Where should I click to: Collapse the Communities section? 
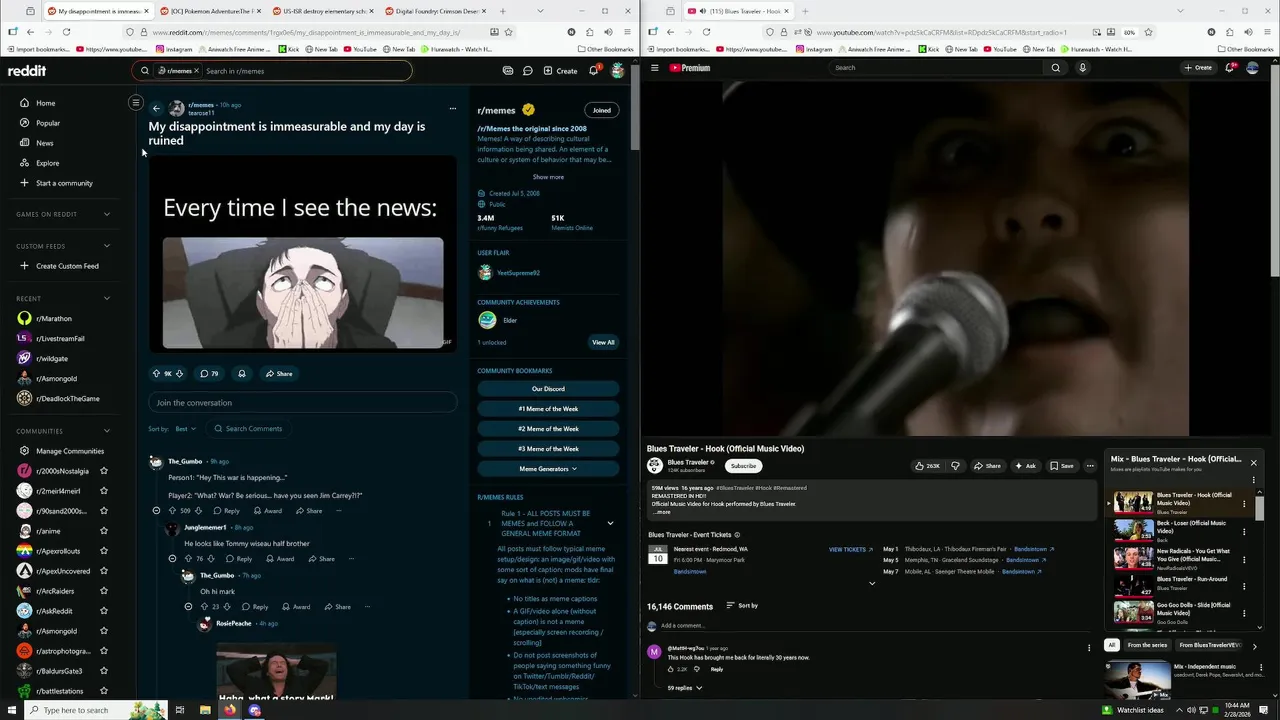(107, 431)
